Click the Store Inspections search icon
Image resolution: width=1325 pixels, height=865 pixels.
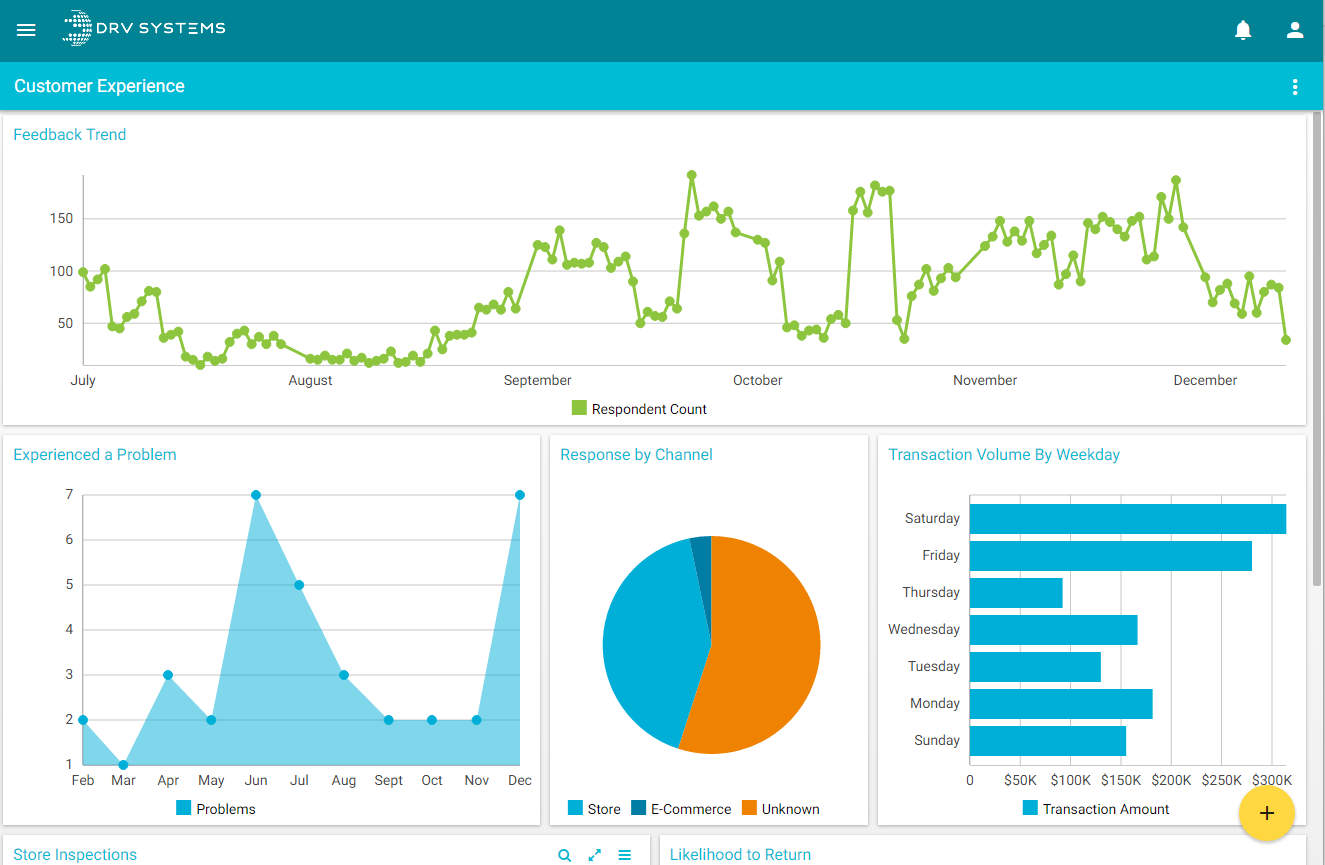[x=565, y=855]
